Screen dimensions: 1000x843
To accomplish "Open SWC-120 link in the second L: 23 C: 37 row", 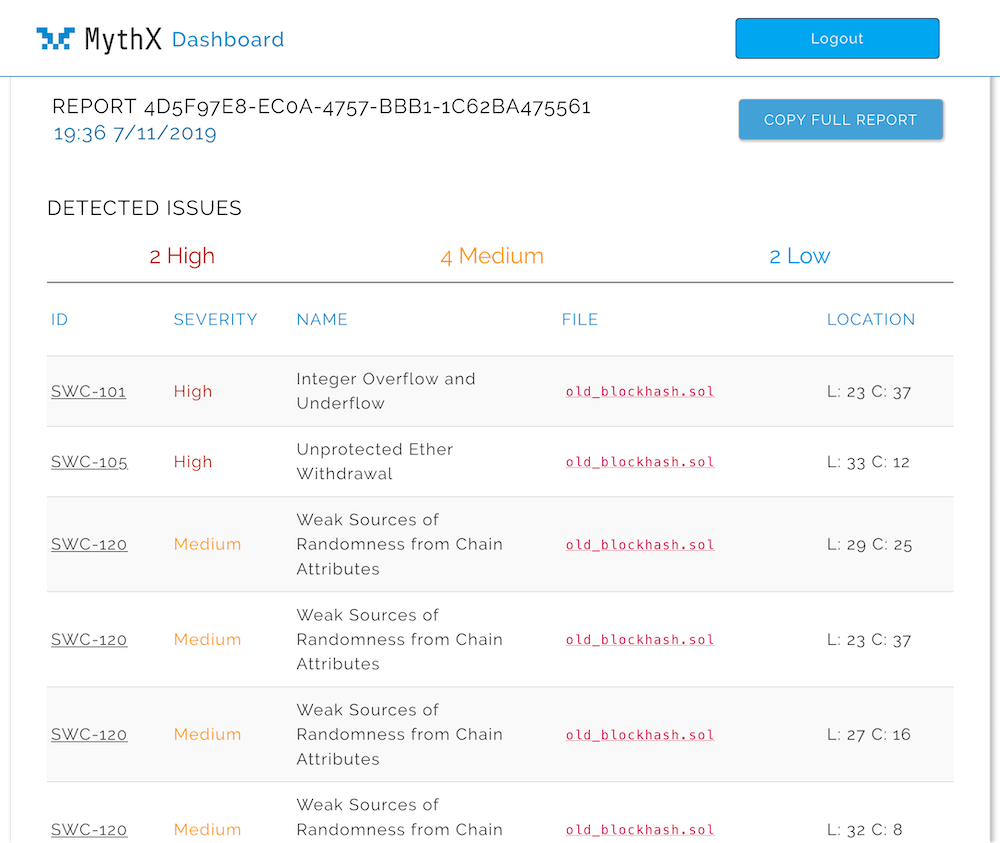I will click(89, 640).
